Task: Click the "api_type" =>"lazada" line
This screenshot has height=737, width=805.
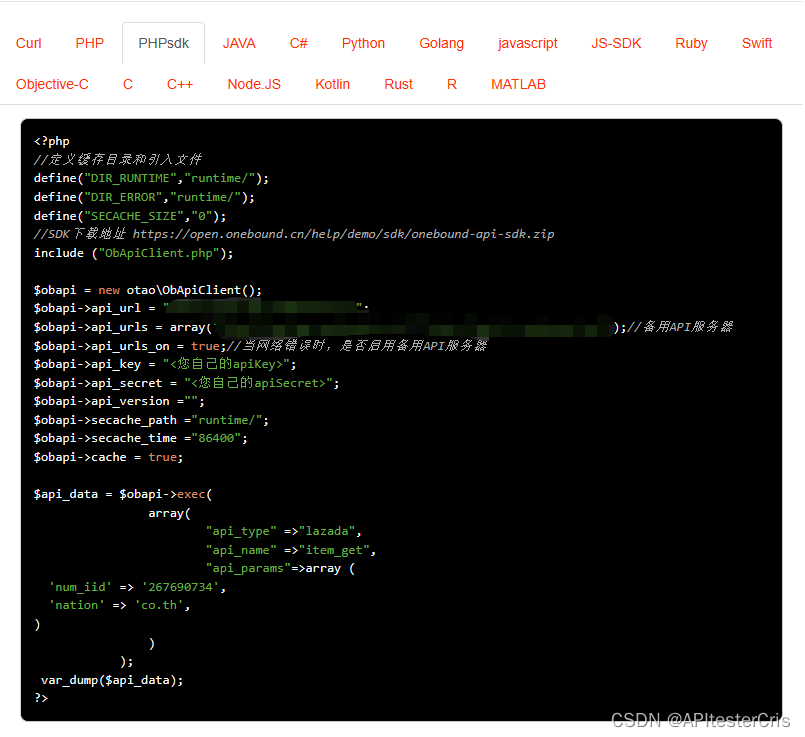Action: click(284, 531)
